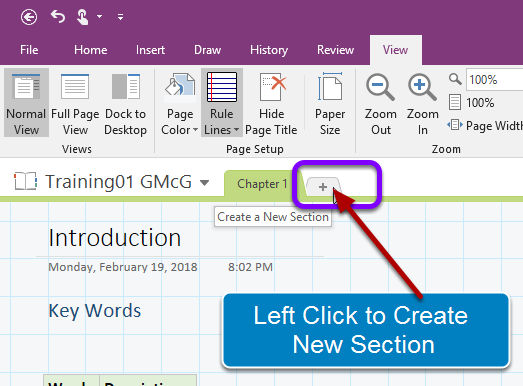
Task: Select the Chapter 1 section tab
Action: pos(262,184)
